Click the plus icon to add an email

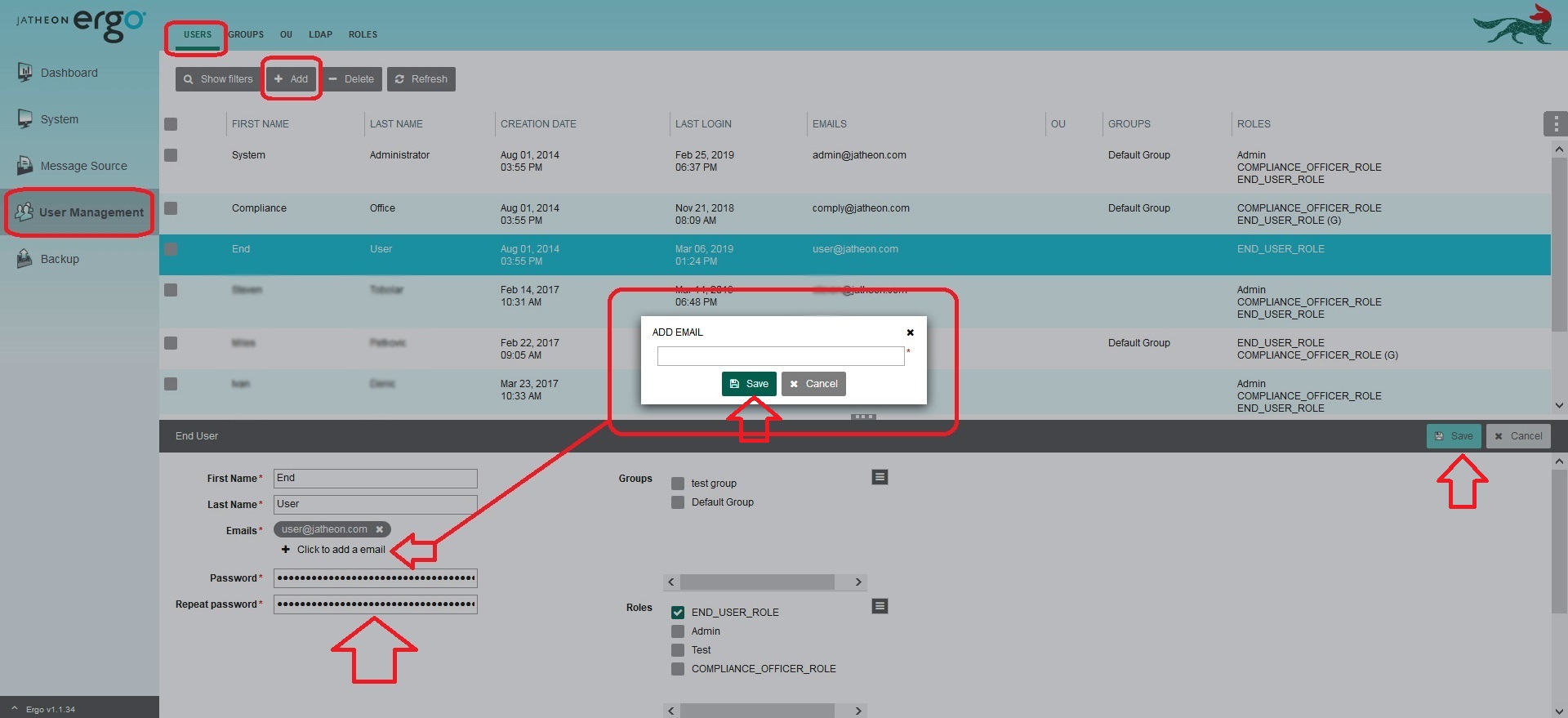pyautogui.click(x=286, y=550)
